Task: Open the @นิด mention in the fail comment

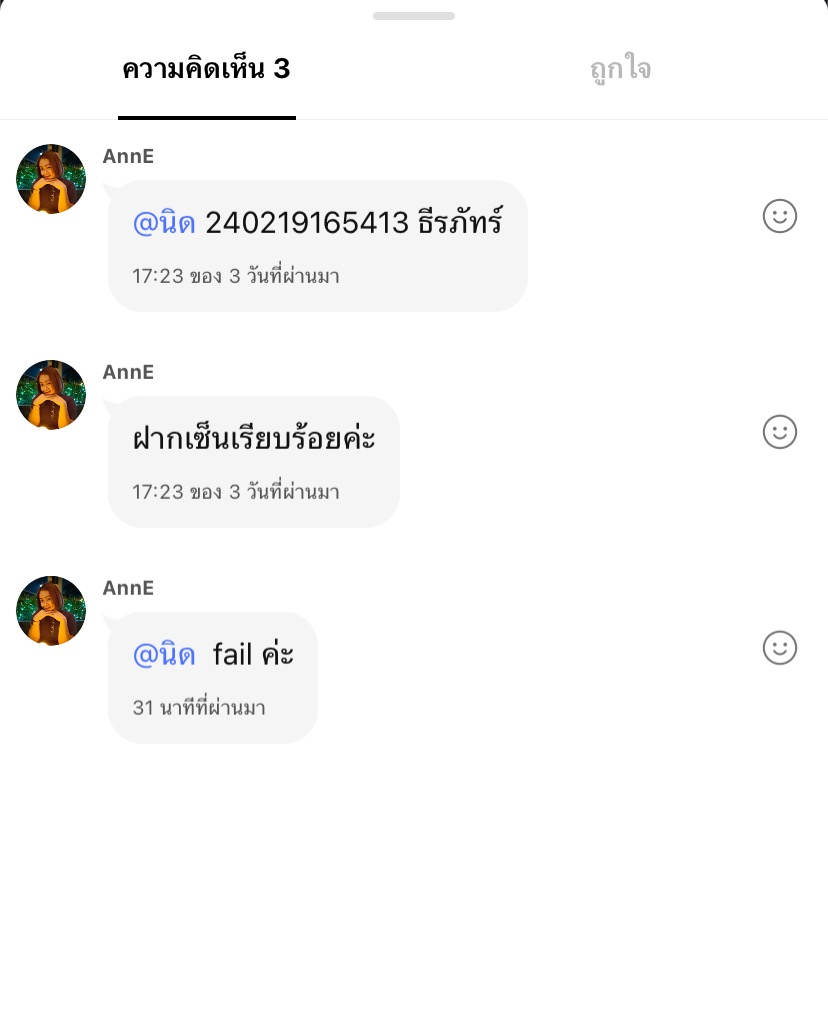Action: coord(164,655)
